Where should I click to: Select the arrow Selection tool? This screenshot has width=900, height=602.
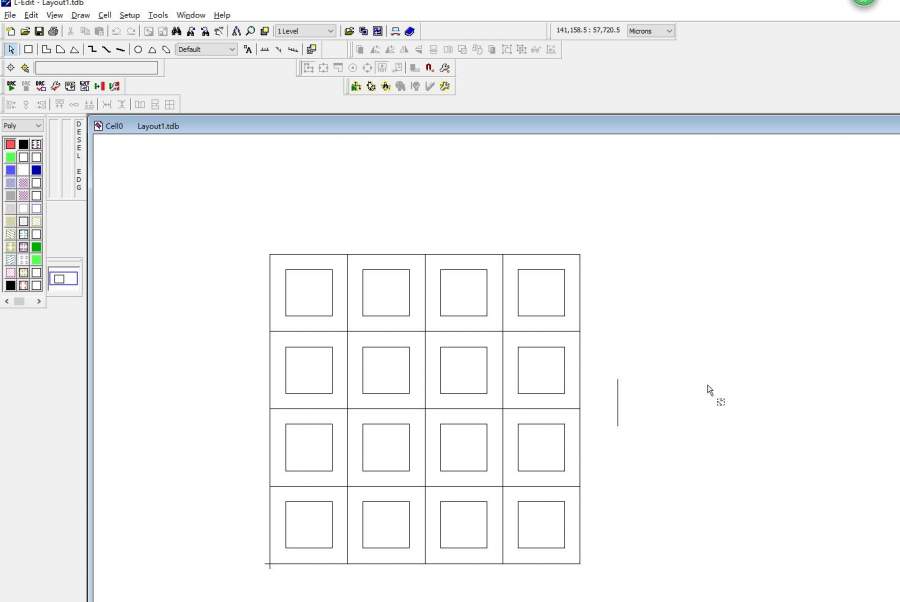(x=11, y=49)
